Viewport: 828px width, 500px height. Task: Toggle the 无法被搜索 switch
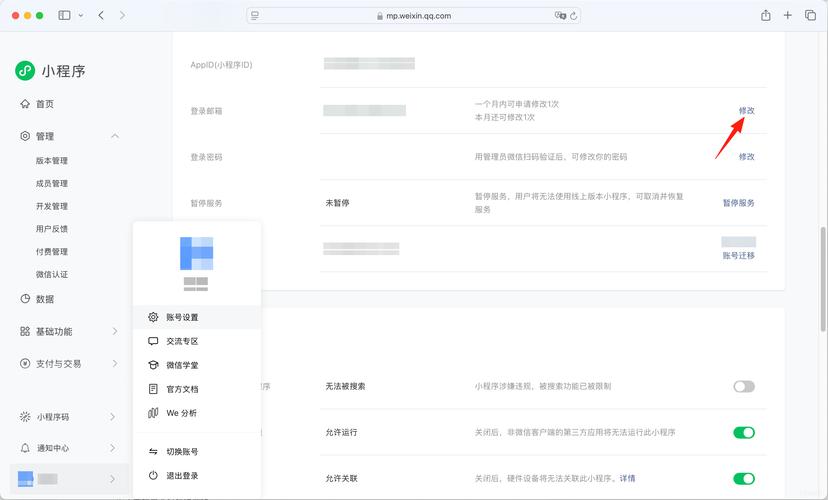point(744,386)
